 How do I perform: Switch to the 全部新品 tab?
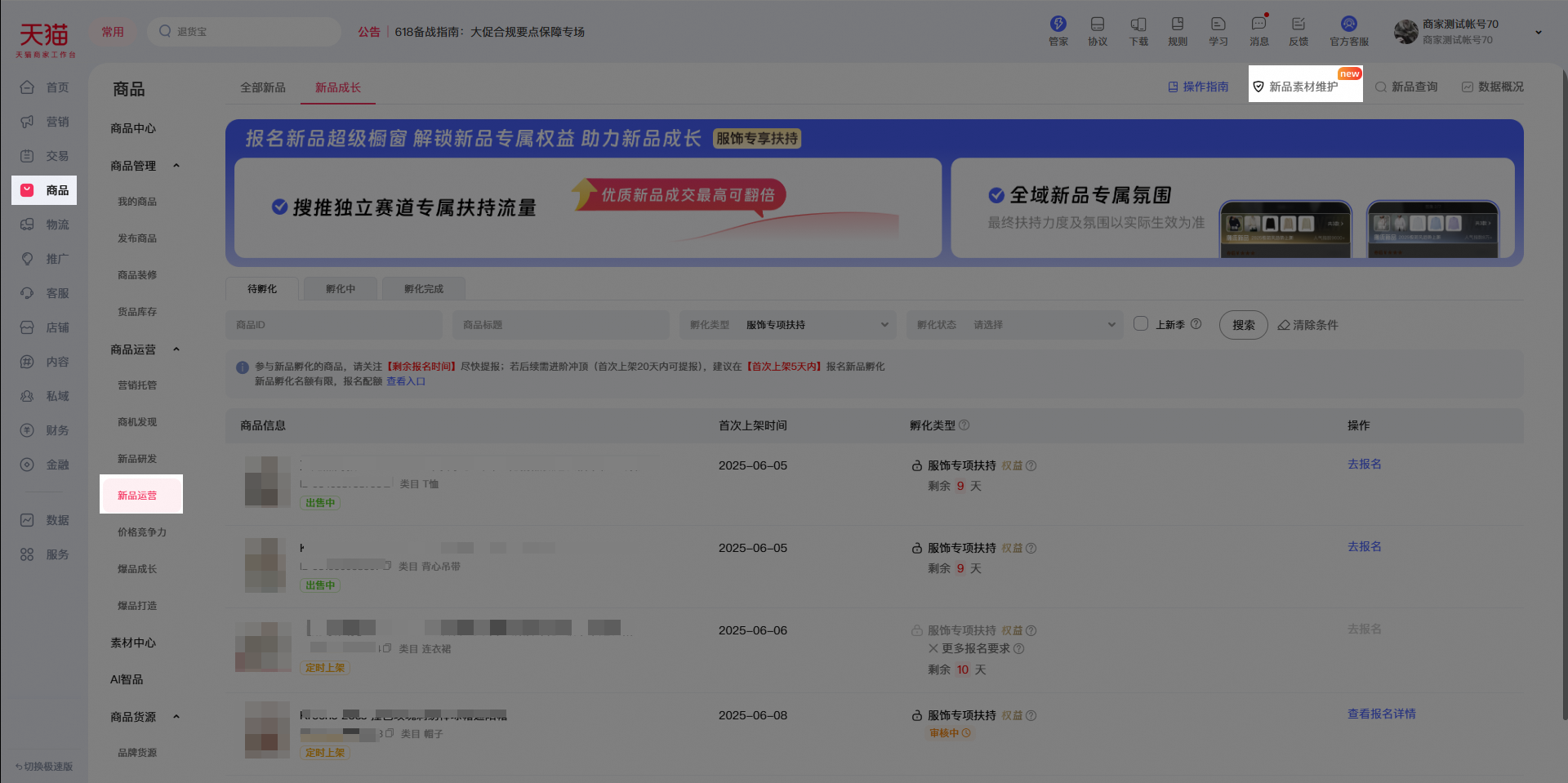tap(263, 87)
